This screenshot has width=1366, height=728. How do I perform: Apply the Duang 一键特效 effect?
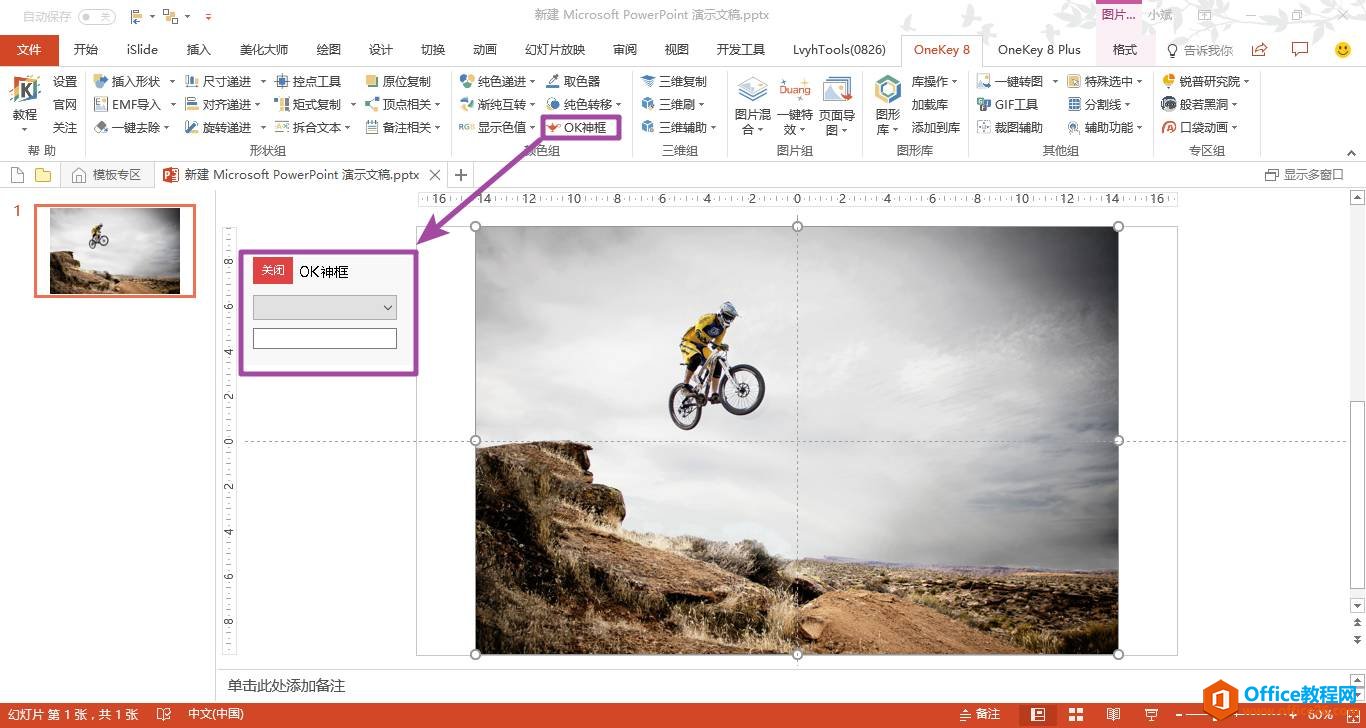coord(794,95)
